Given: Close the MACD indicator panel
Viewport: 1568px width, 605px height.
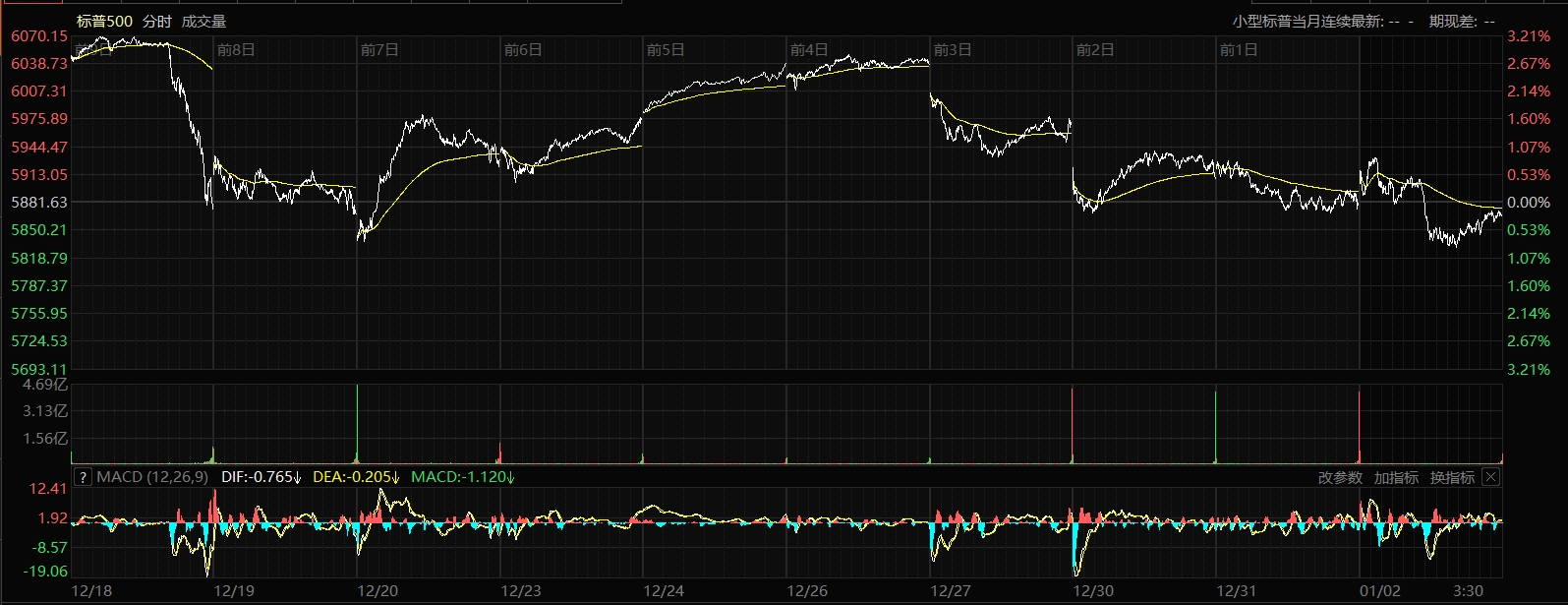Looking at the screenshot, I should click(1490, 477).
